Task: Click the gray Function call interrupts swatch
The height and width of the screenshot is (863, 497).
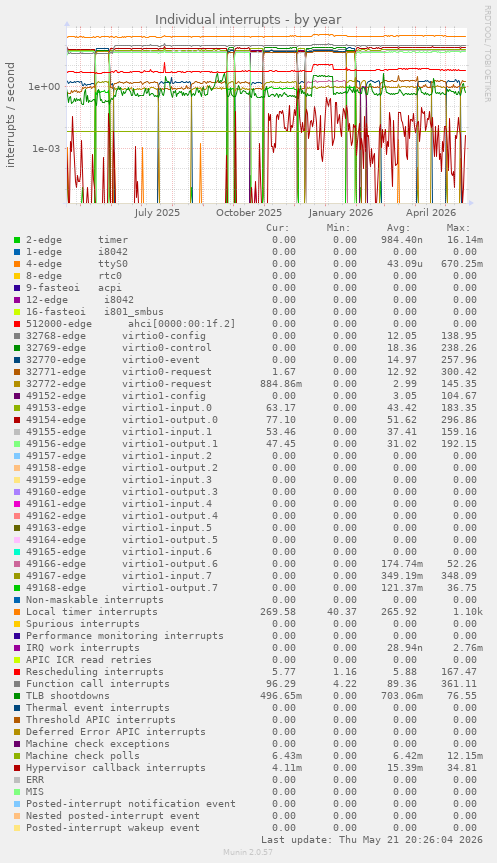Action: (17, 684)
